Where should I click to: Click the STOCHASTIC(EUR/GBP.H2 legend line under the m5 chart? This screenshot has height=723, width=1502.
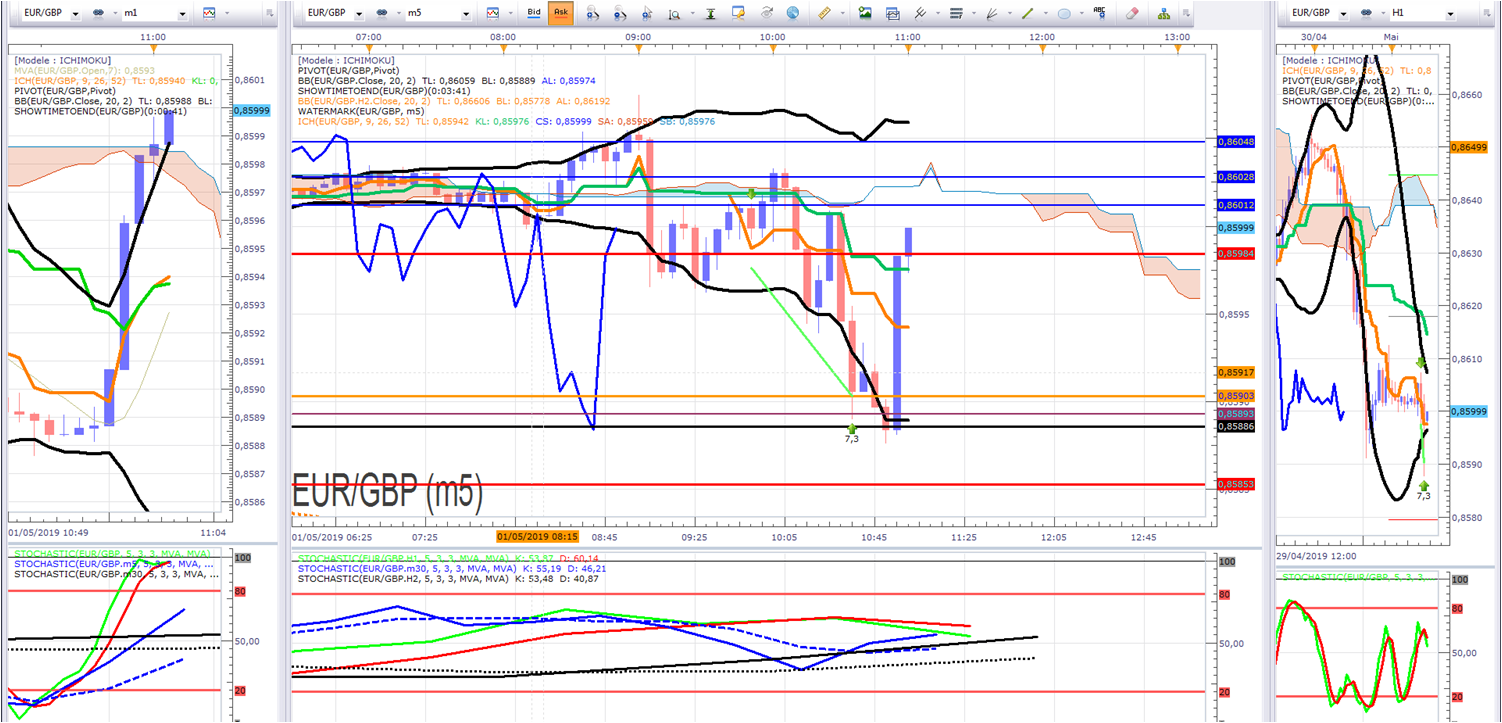pos(450,577)
